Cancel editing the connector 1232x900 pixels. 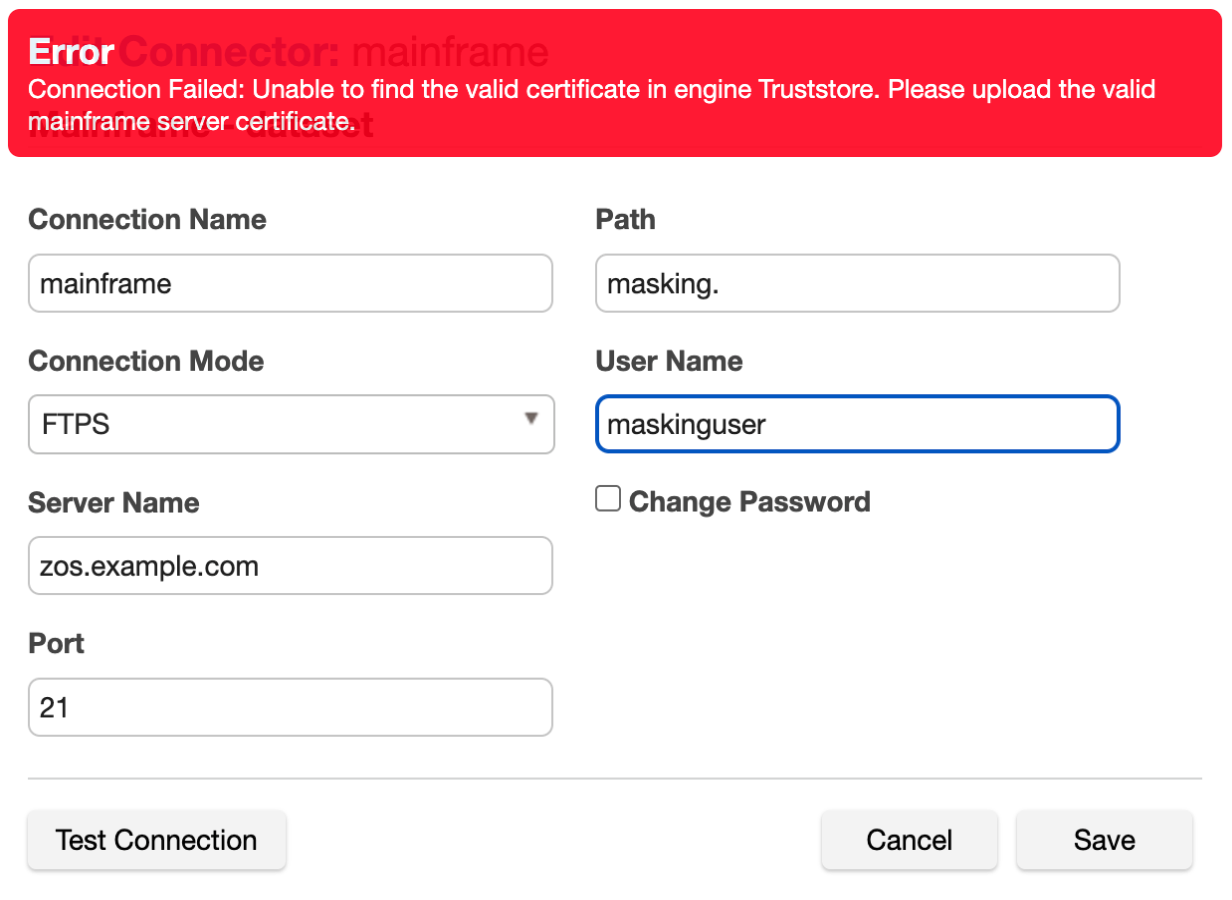[x=909, y=840]
